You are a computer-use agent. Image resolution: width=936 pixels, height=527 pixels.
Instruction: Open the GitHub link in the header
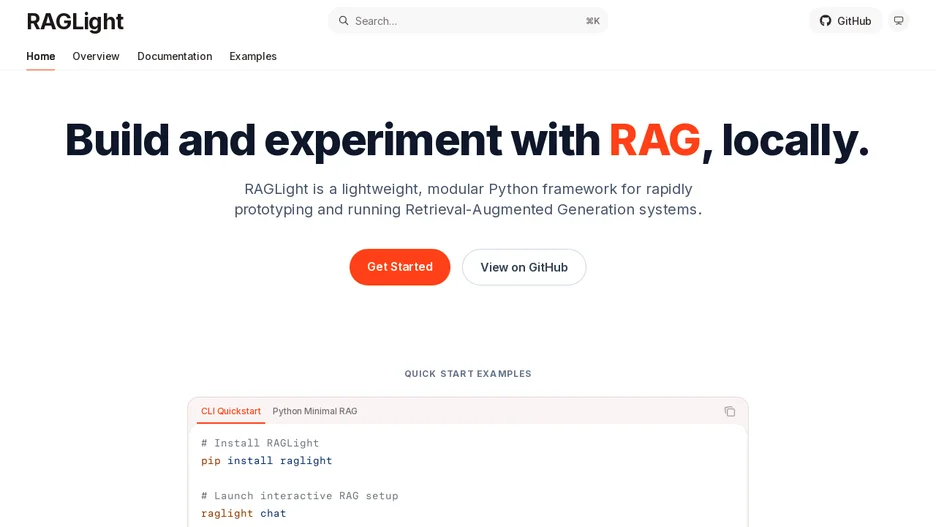[845, 21]
